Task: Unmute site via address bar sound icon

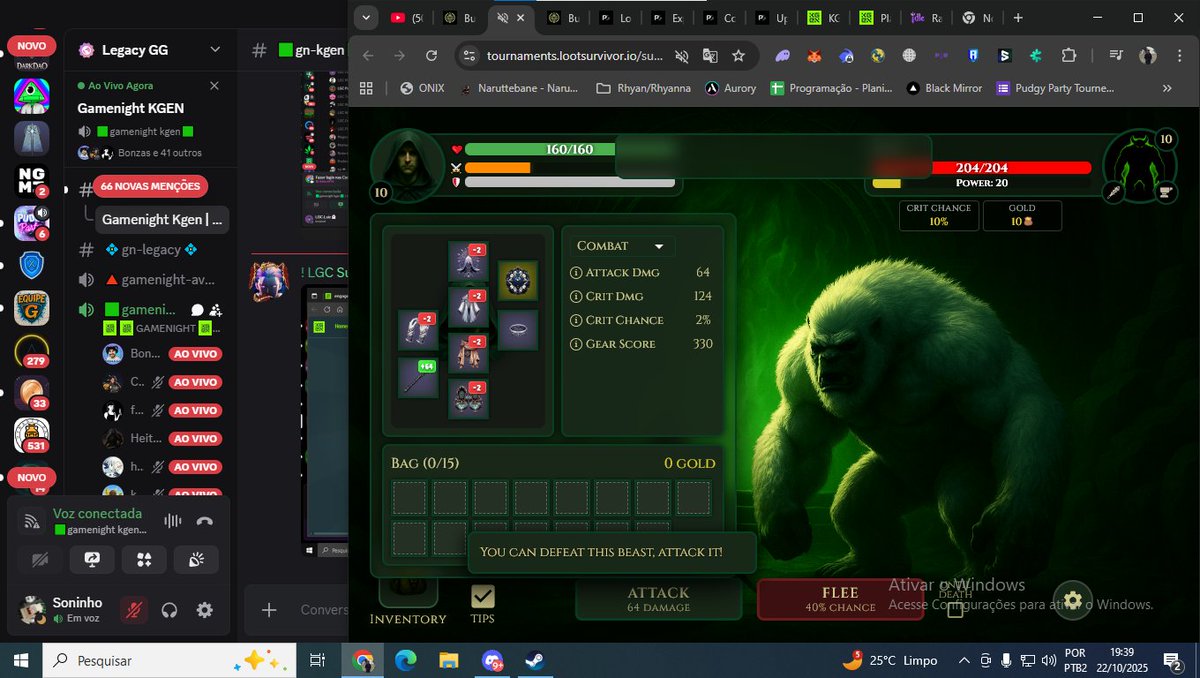Action: 682,56
